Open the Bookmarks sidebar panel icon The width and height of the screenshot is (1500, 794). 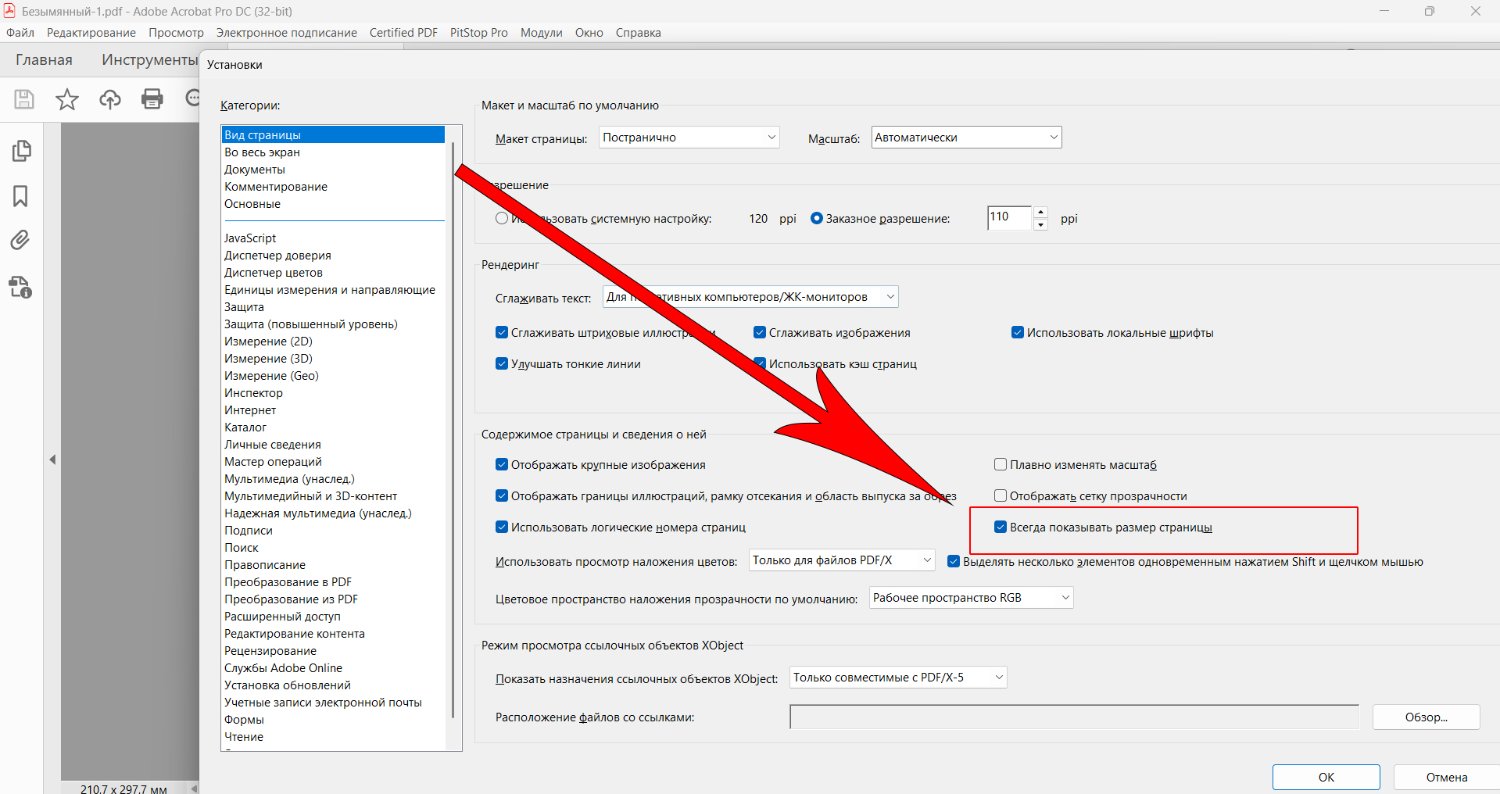coord(21,195)
